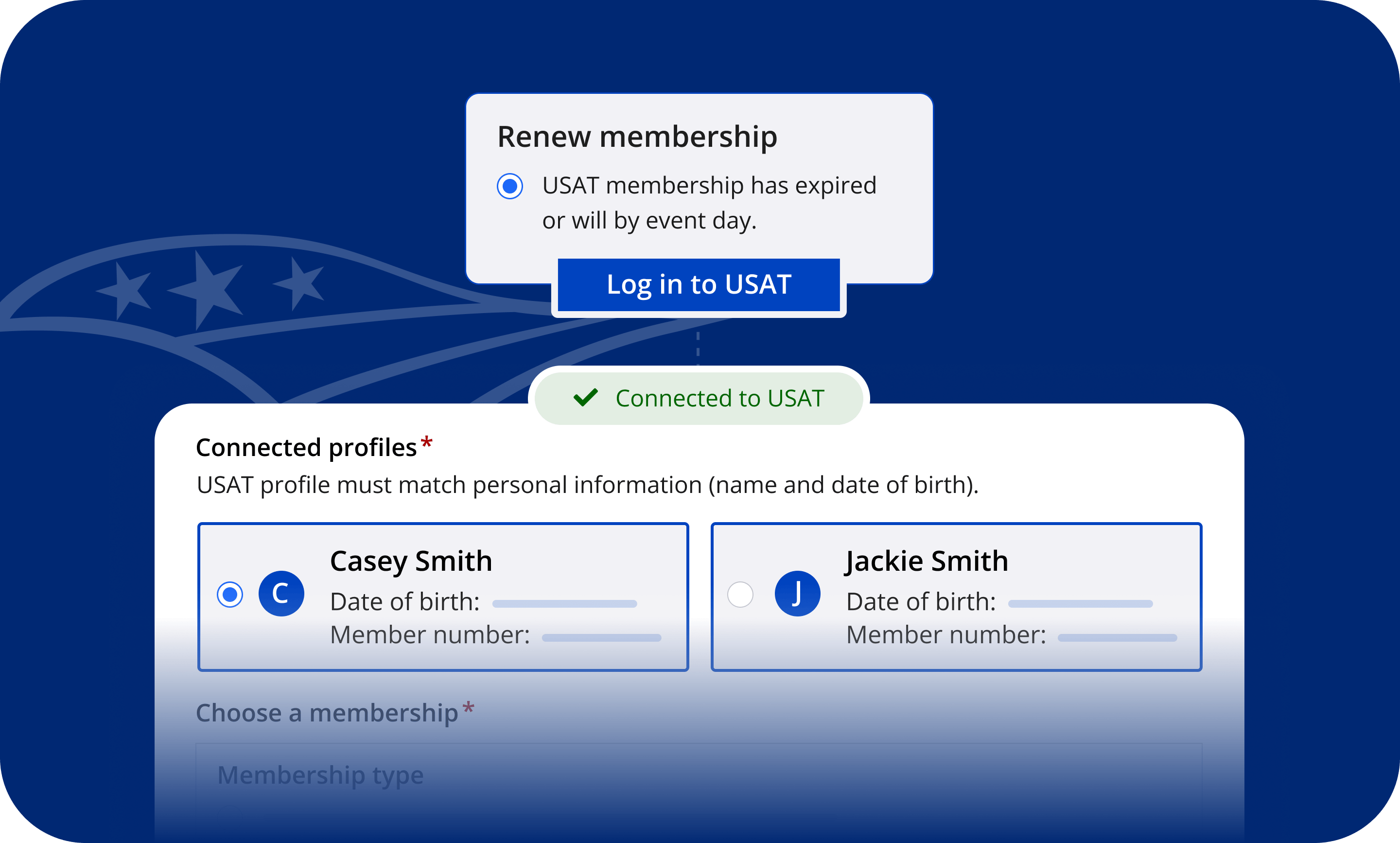Image resolution: width=1400 pixels, height=843 pixels.
Task: Click the Jackie Smith "J" avatar icon
Action: point(797,594)
